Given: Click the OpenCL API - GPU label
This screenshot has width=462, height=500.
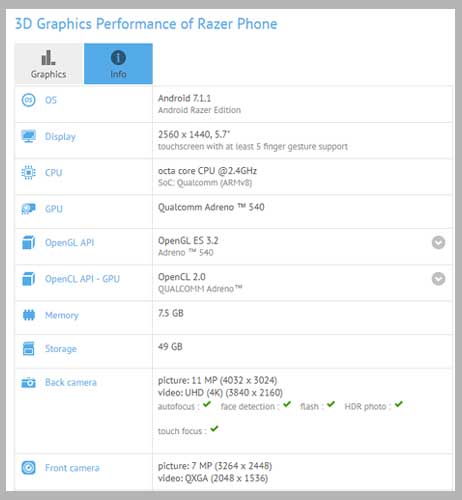Looking at the screenshot, I should tap(82, 279).
